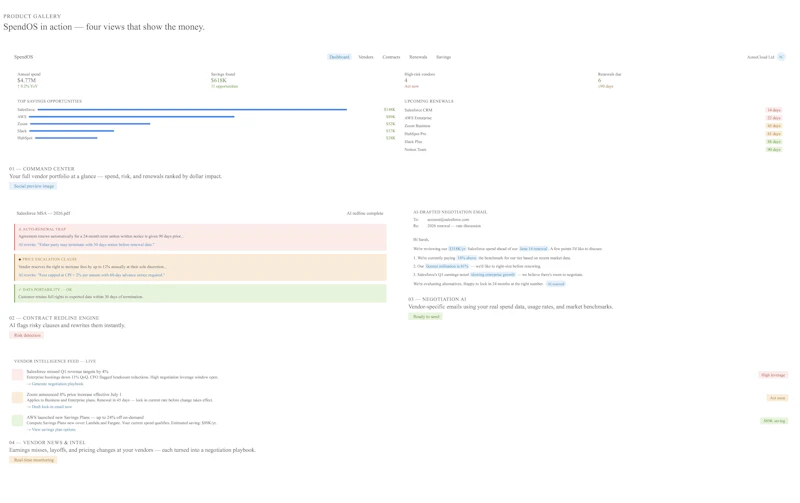Select the AWS Enterprise renewal row

(593, 118)
